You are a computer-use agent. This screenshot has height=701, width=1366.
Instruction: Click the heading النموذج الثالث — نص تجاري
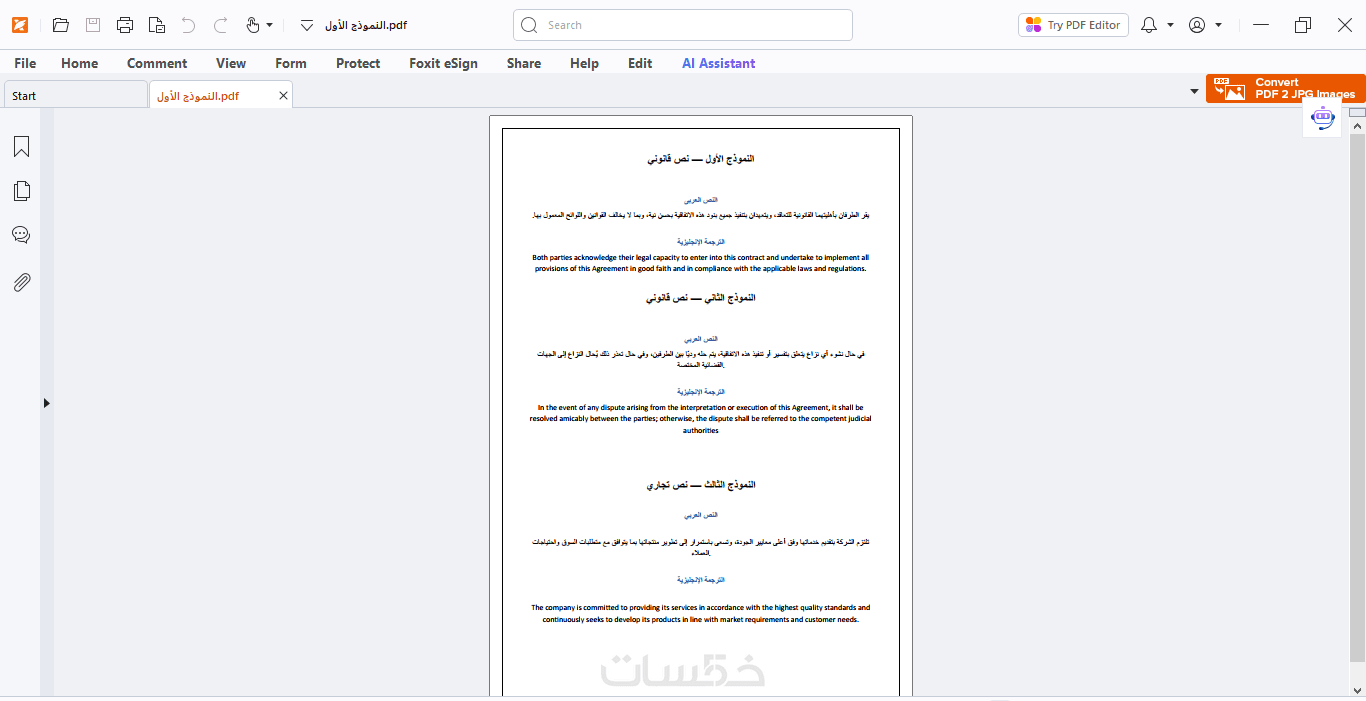pos(700,485)
